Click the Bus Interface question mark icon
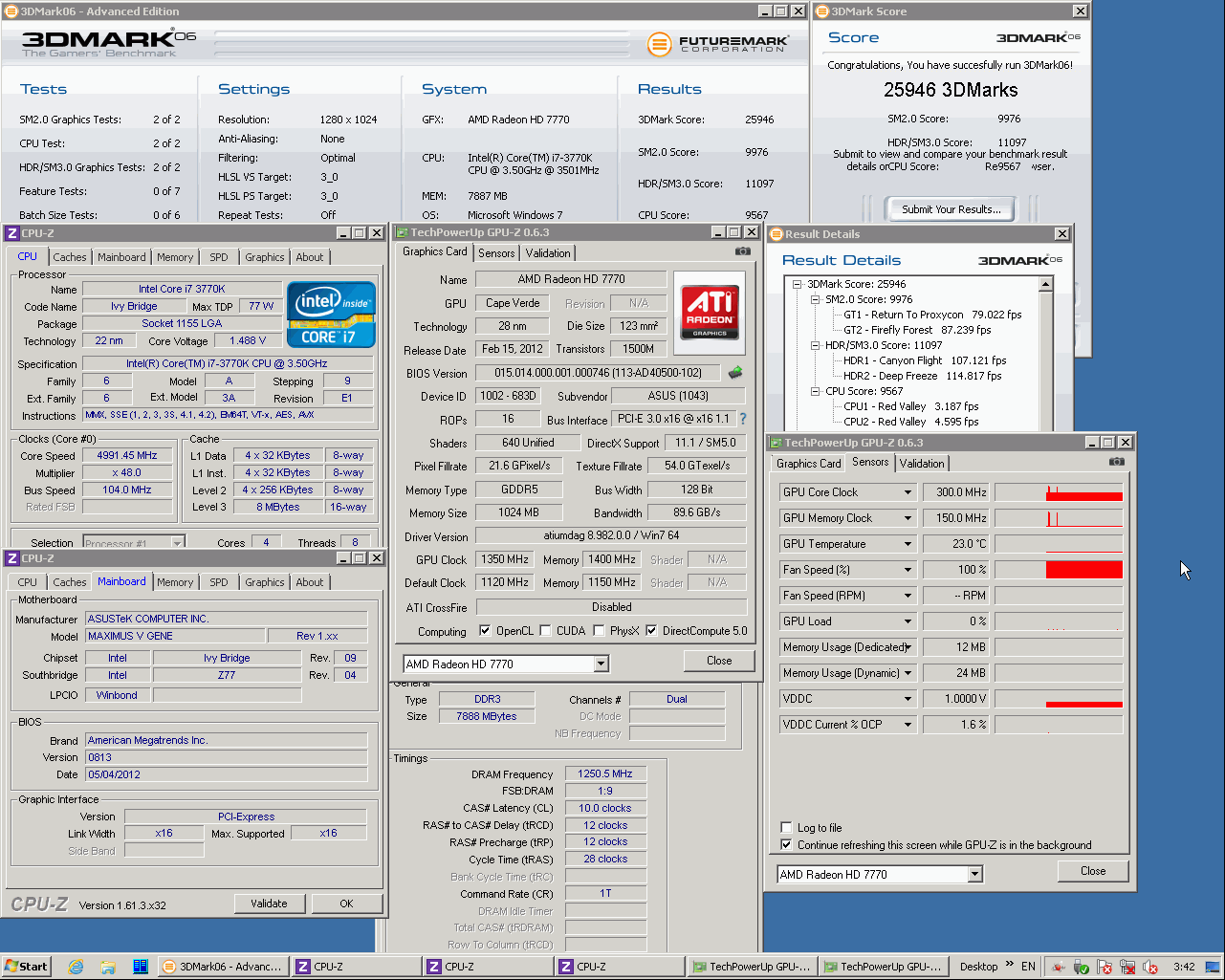 pyautogui.click(x=743, y=419)
